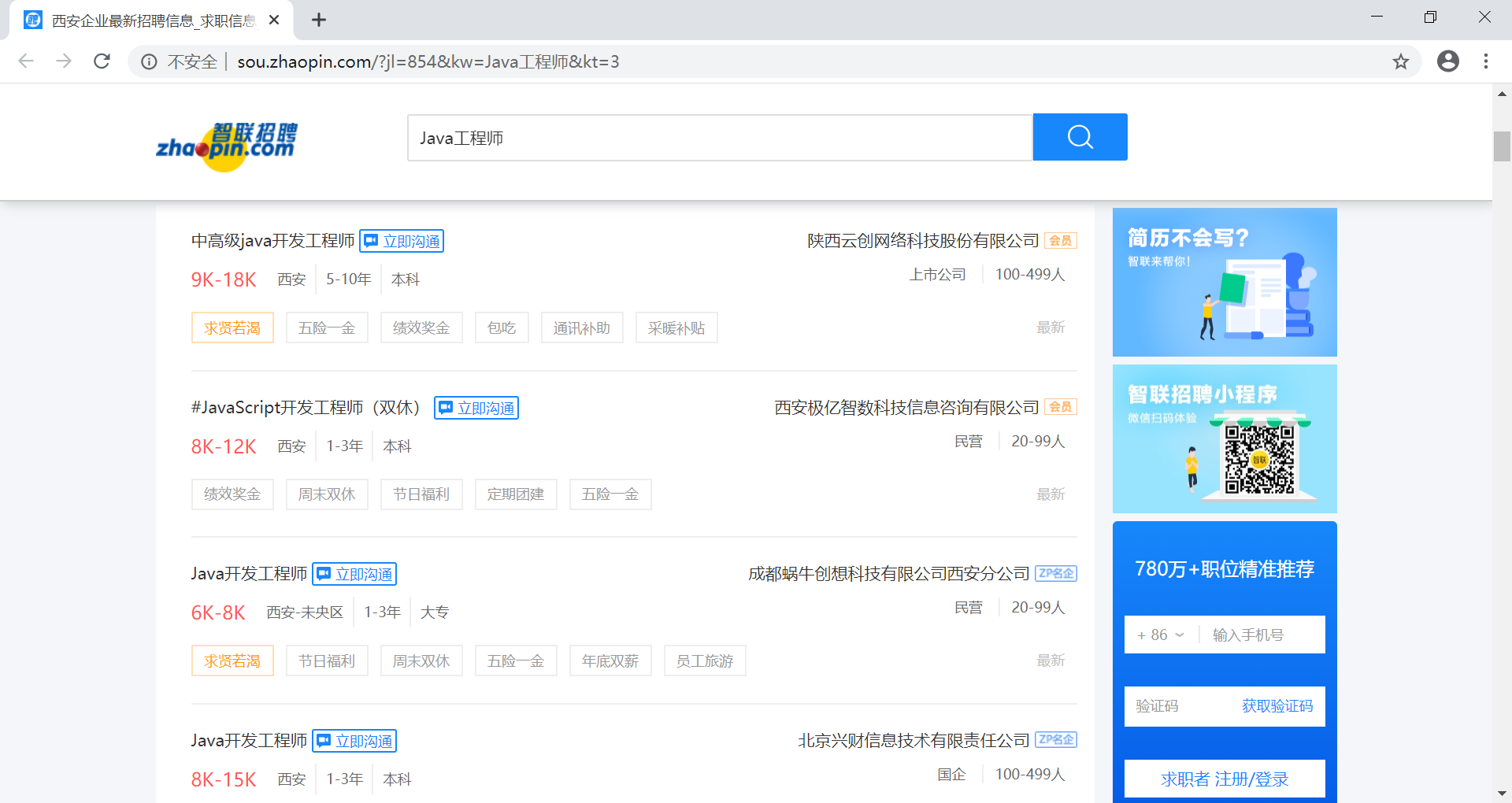Click the ZP名企 badge beside 北京兴财
1512x803 pixels.
coord(1055,739)
